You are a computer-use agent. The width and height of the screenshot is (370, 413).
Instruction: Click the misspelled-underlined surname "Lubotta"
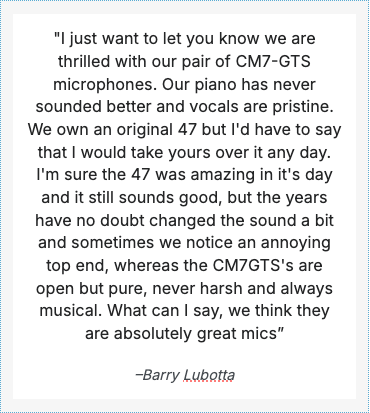[x=209, y=375]
